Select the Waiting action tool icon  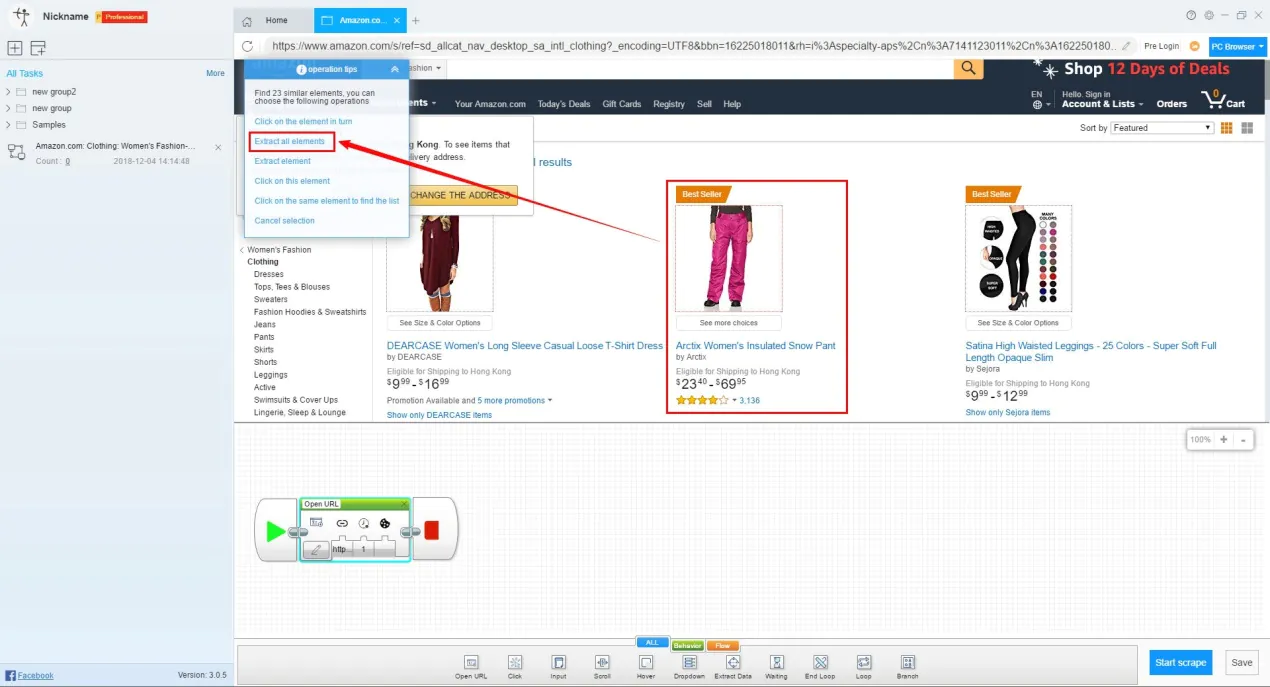point(776,662)
